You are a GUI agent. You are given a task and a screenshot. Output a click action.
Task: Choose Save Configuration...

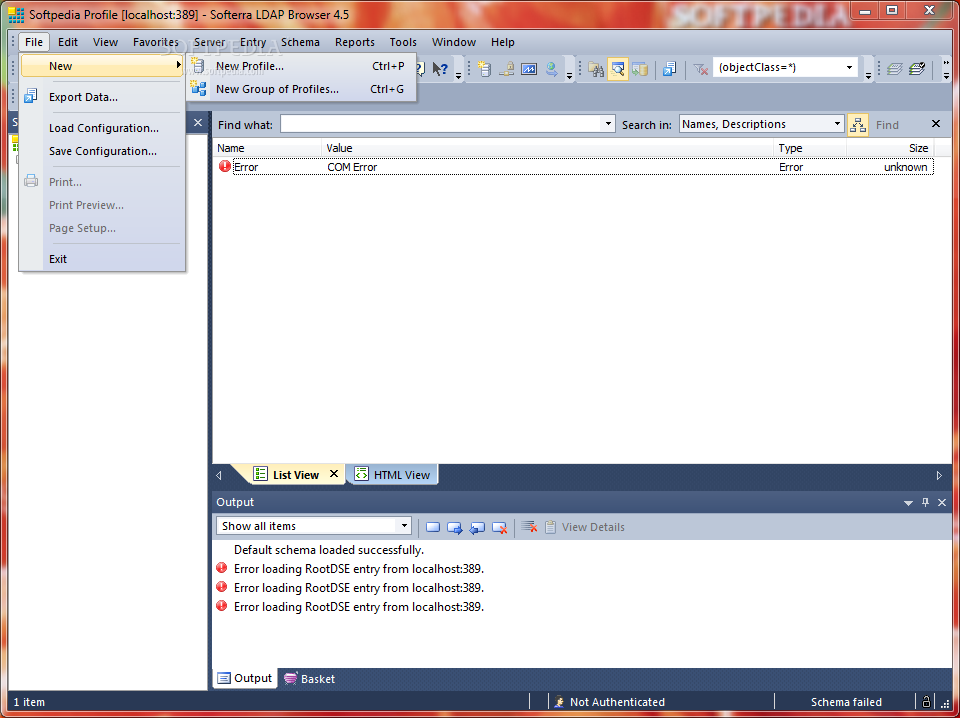pos(102,151)
